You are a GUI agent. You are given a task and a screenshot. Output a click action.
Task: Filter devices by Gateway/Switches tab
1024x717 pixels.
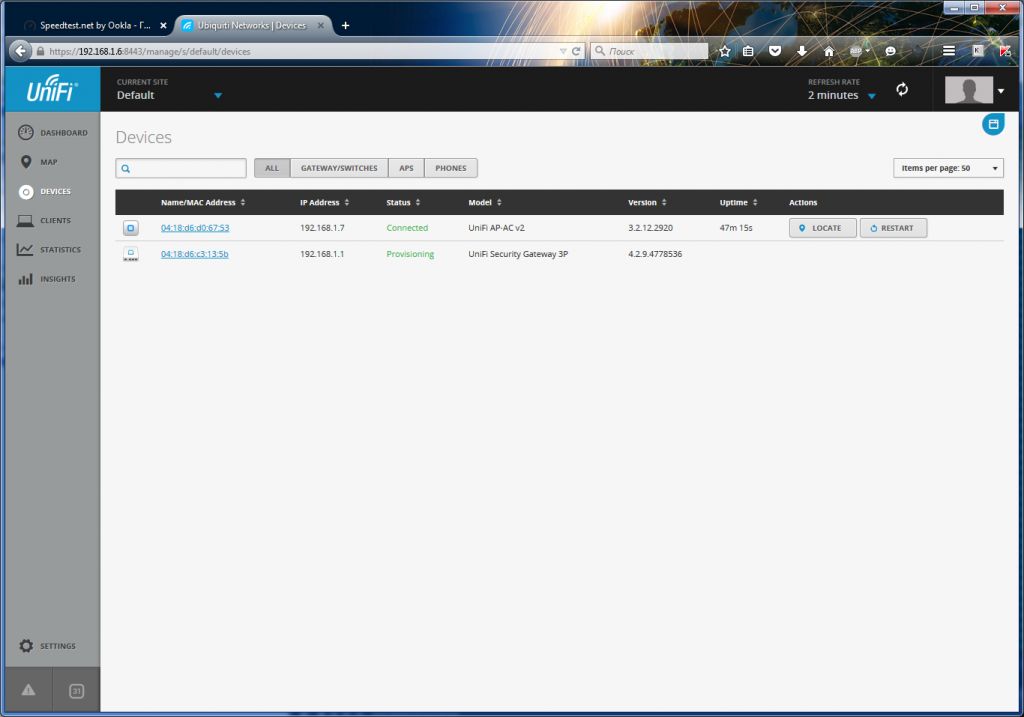[x=339, y=168]
